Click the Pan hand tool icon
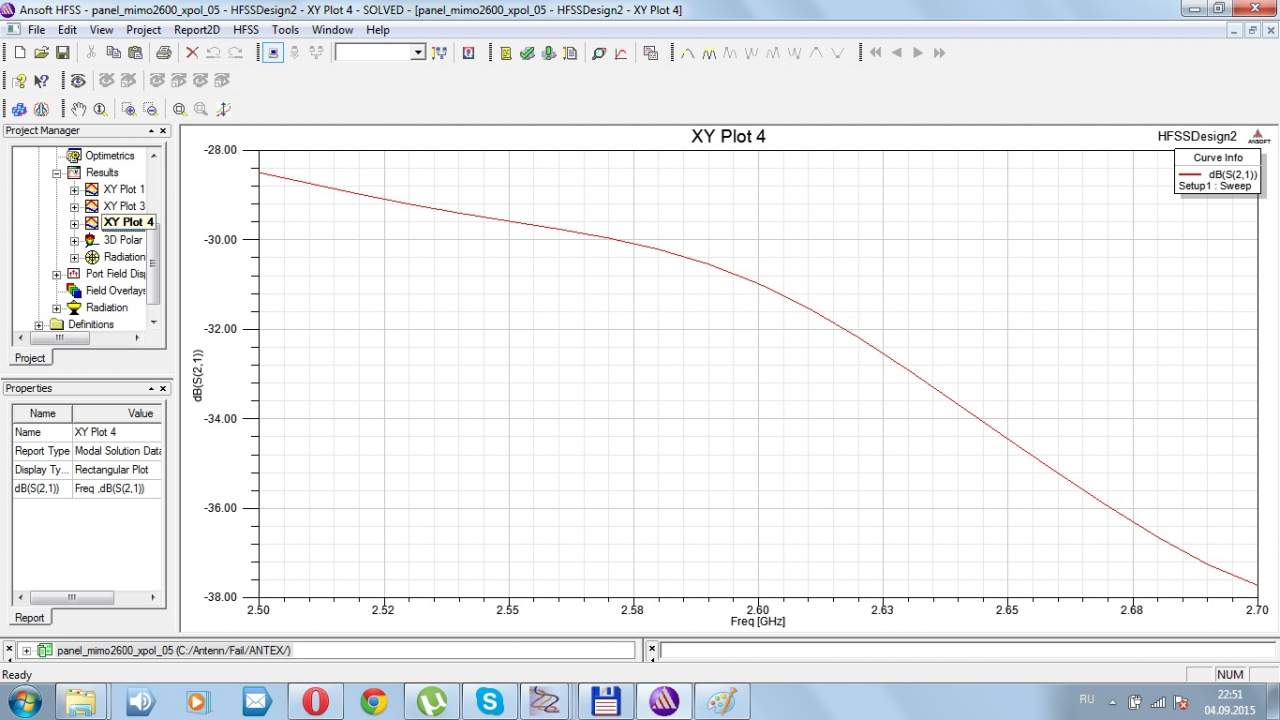 [x=79, y=109]
